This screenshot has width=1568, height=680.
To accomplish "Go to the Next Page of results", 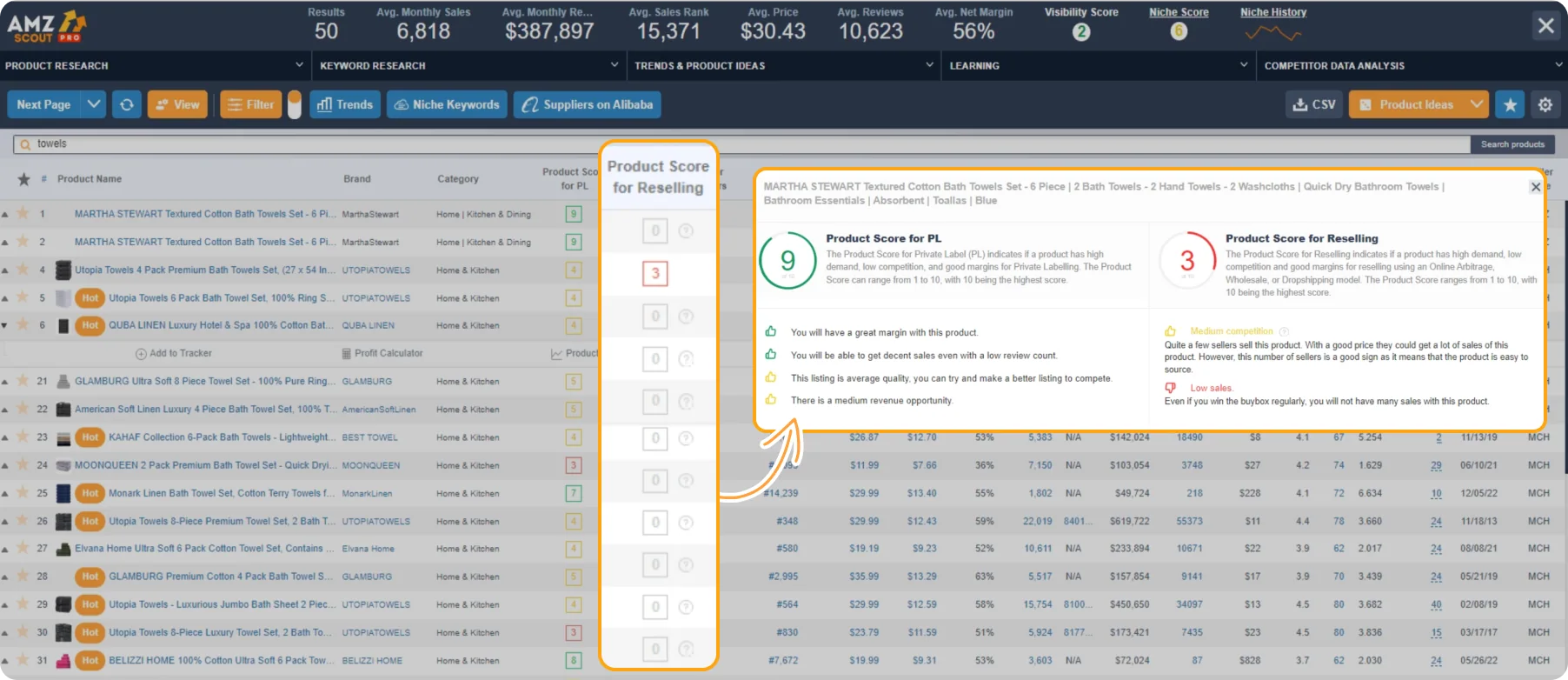I will (44, 104).
